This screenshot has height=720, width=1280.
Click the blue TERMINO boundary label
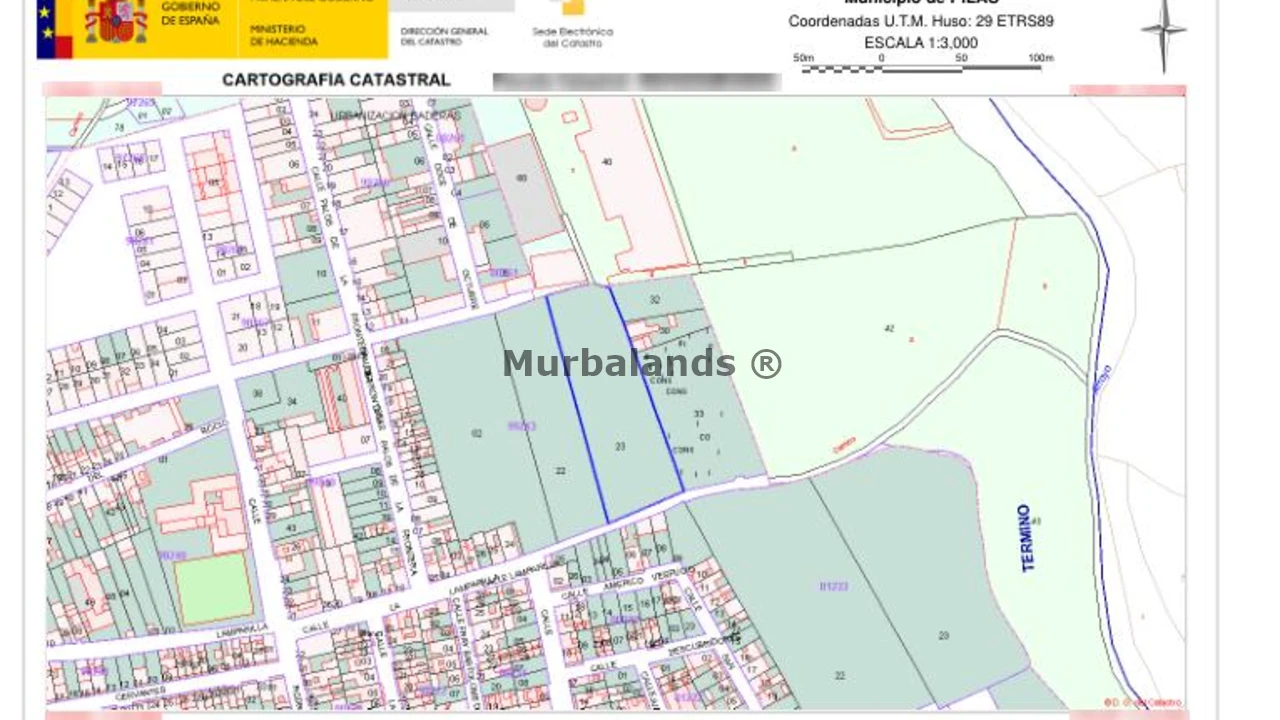(x=1025, y=538)
